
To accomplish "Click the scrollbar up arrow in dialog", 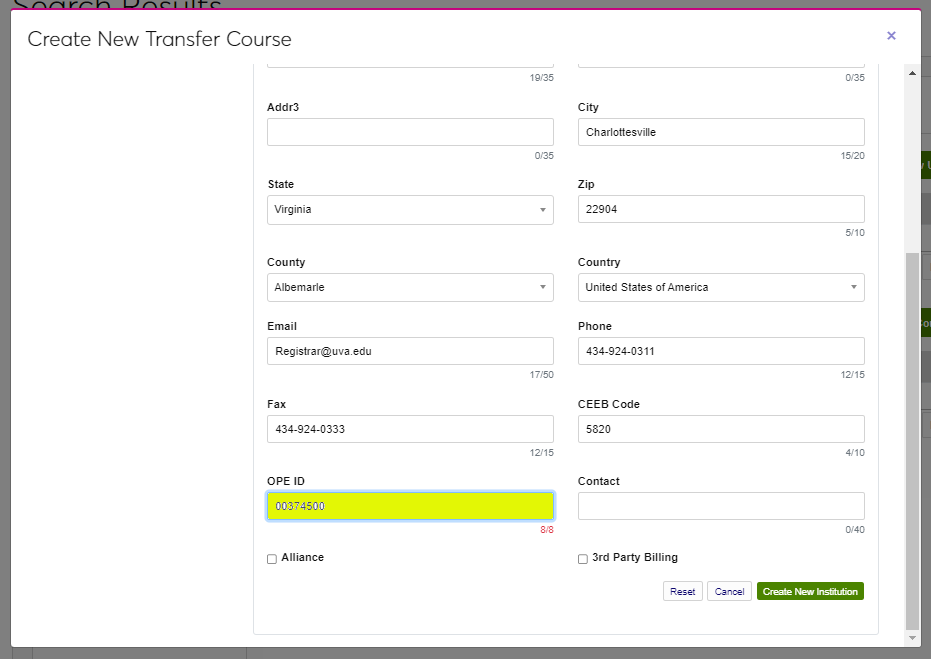I will [912, 73].
